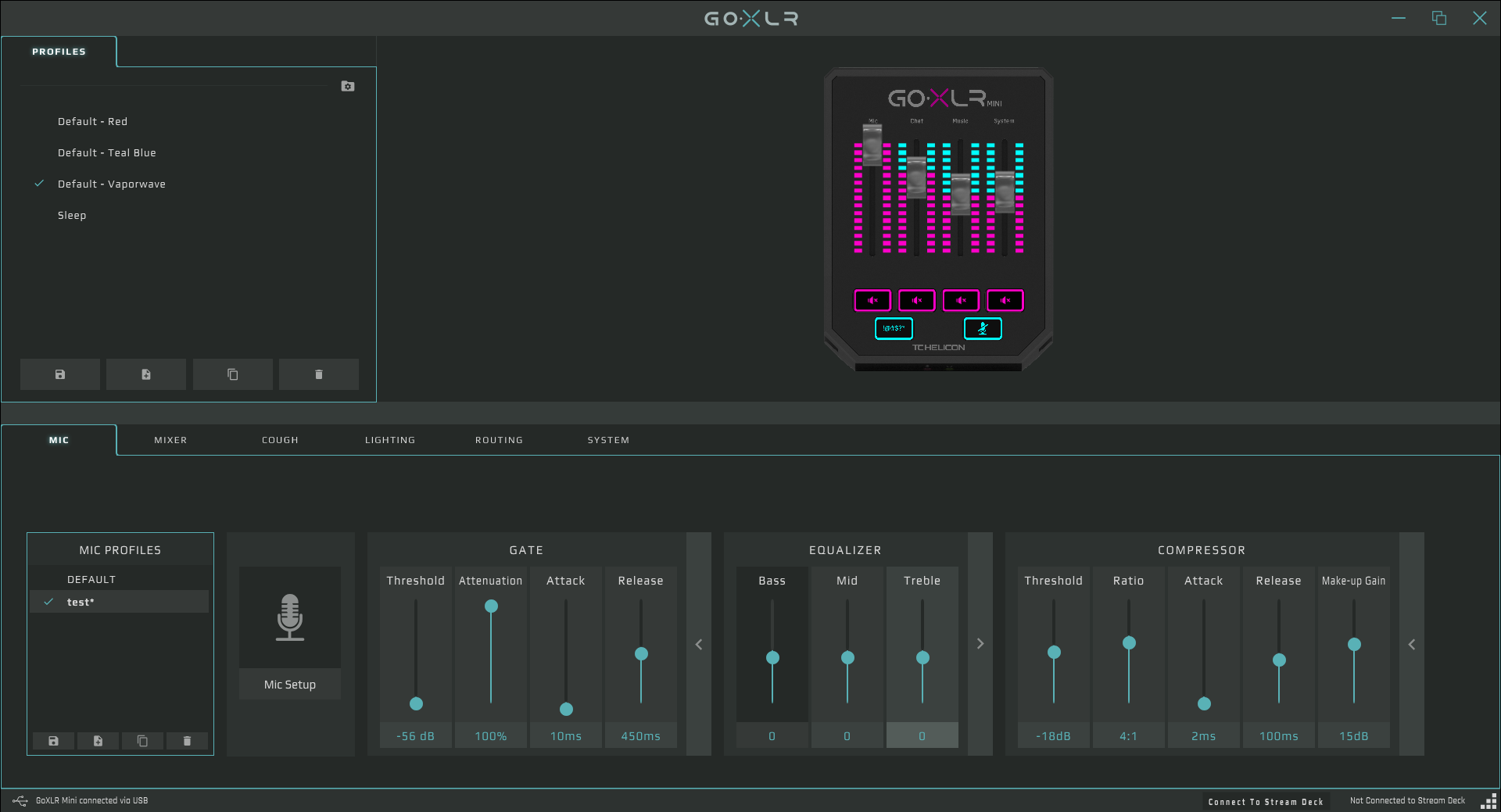Click Connect To Stream Deck
The height and width of the screenshot is (812, 1501).
(x=1266, y=802)
